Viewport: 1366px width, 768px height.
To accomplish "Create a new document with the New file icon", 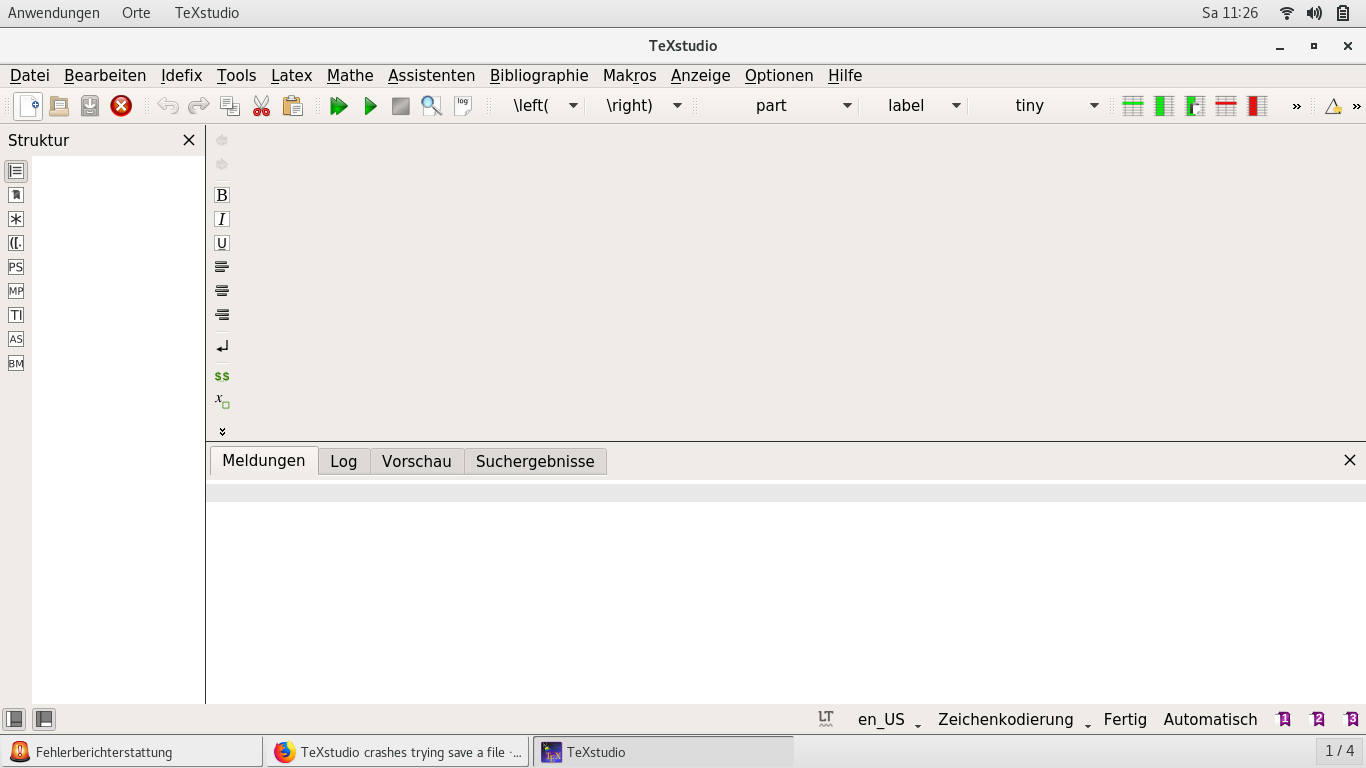I will pyautogui.click(x=29, y=105).
